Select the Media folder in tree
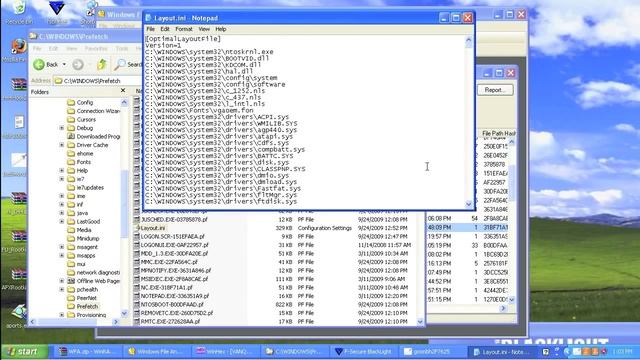 pos(84,230)
